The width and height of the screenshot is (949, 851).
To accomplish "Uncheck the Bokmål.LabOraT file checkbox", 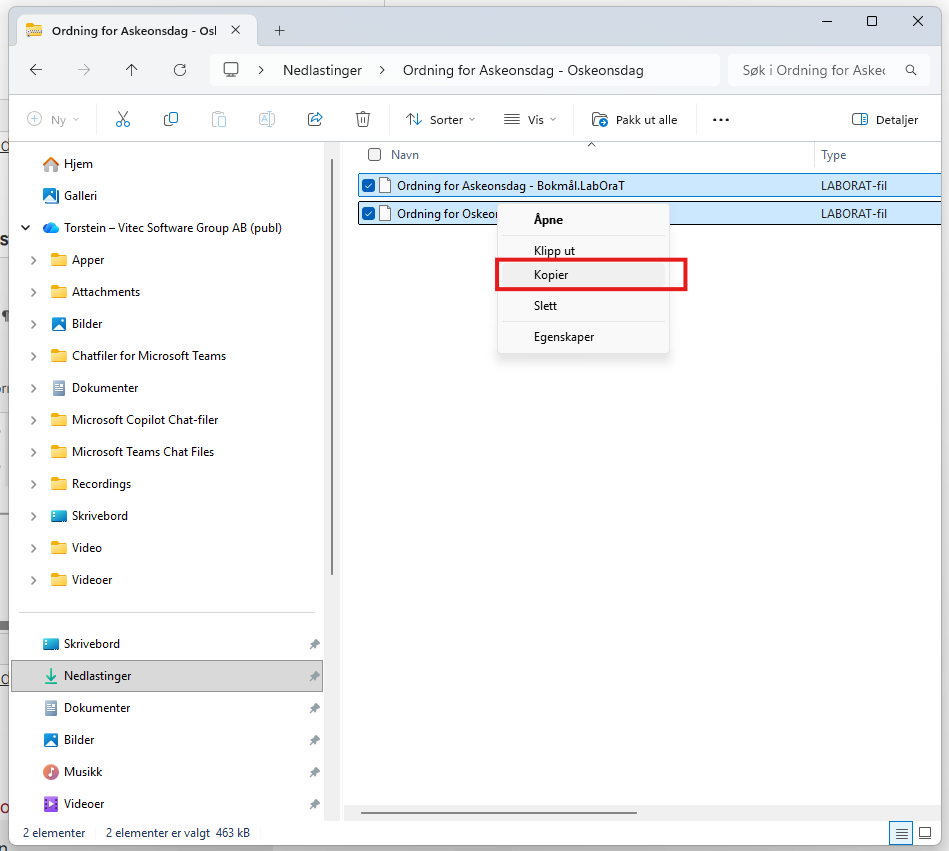I will (369, 185).
